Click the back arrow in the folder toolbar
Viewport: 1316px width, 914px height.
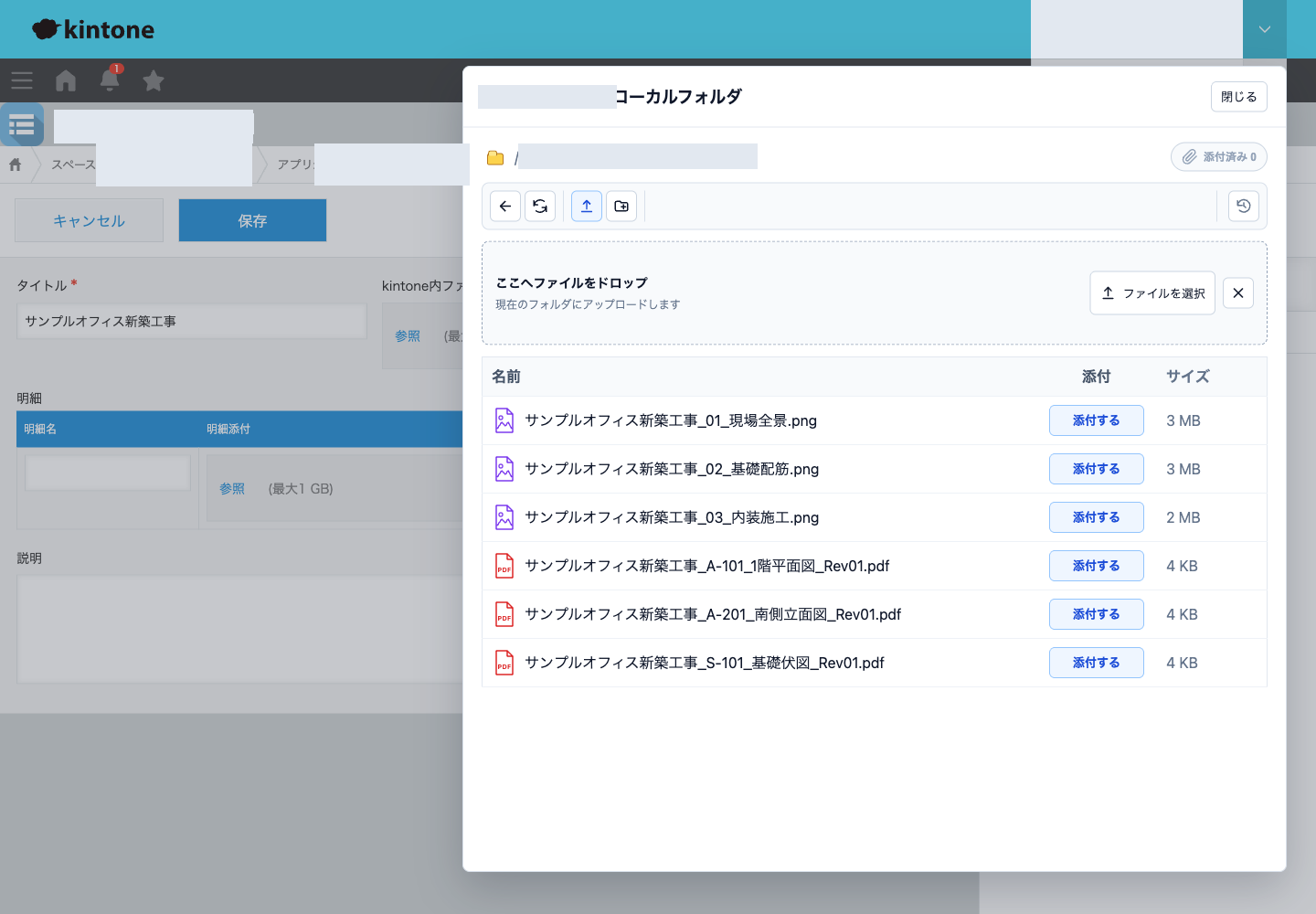(505, 207)
